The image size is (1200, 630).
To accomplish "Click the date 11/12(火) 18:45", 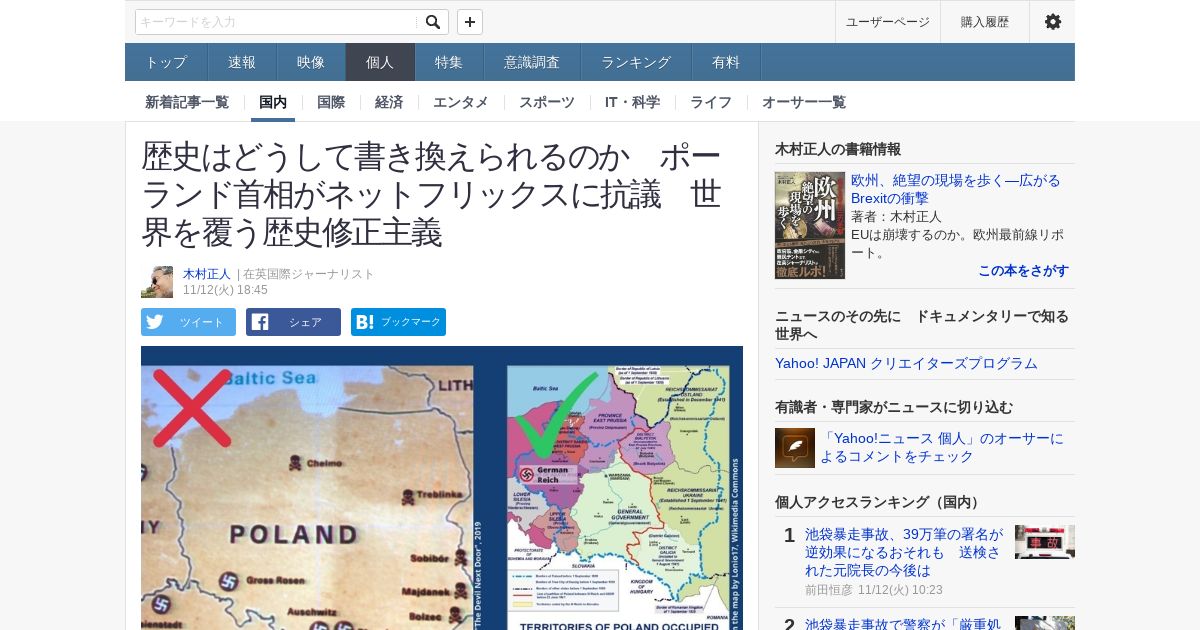I will (225, 290).
